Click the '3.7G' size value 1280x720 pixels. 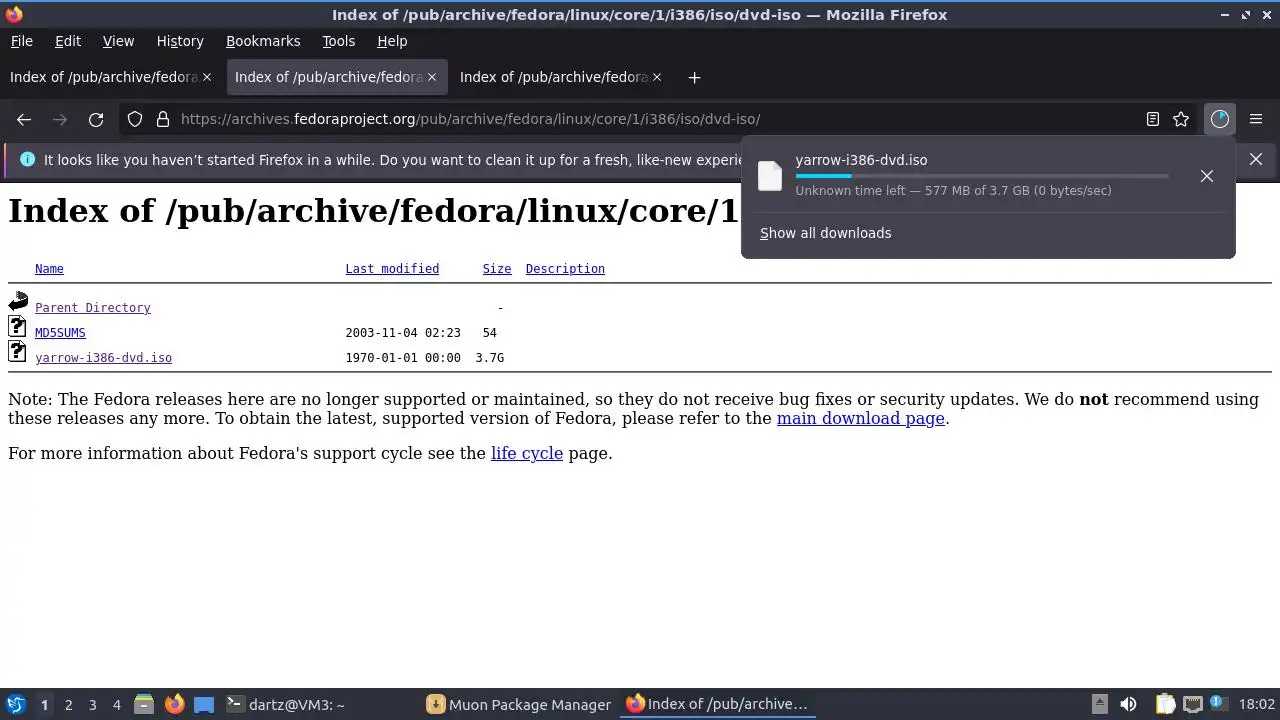[x=490, y=358]
